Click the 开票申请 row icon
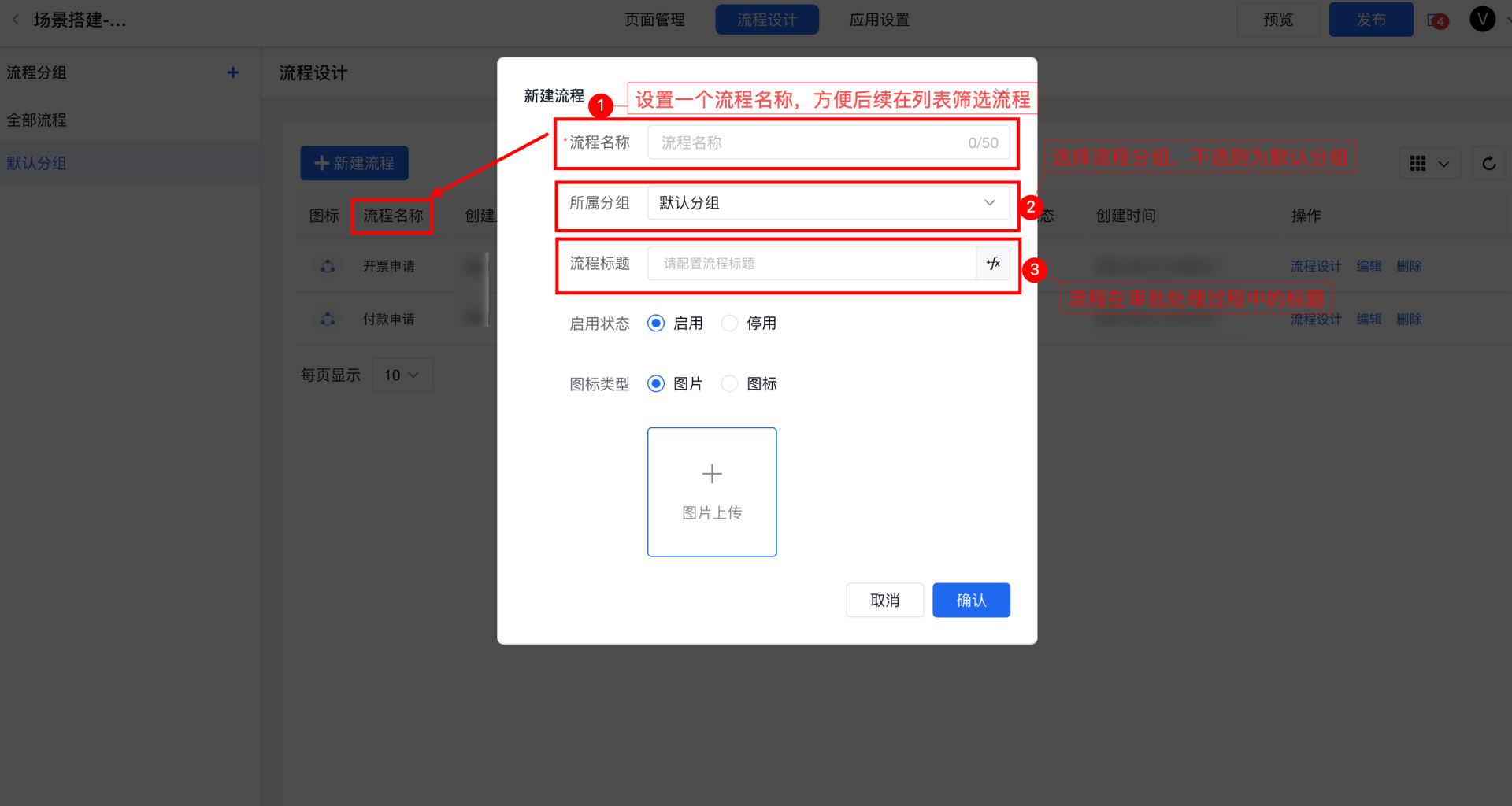The width and height of the screenshot is (1512, 806). point(328,266)
